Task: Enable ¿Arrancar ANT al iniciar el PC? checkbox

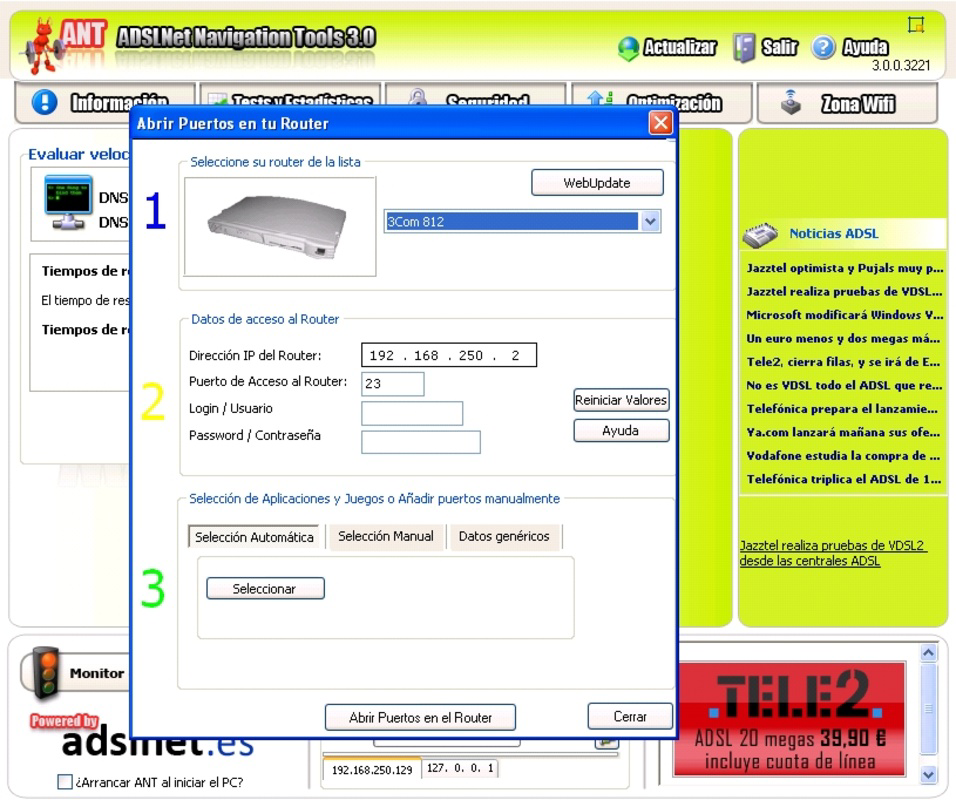Action: [65, 782]
